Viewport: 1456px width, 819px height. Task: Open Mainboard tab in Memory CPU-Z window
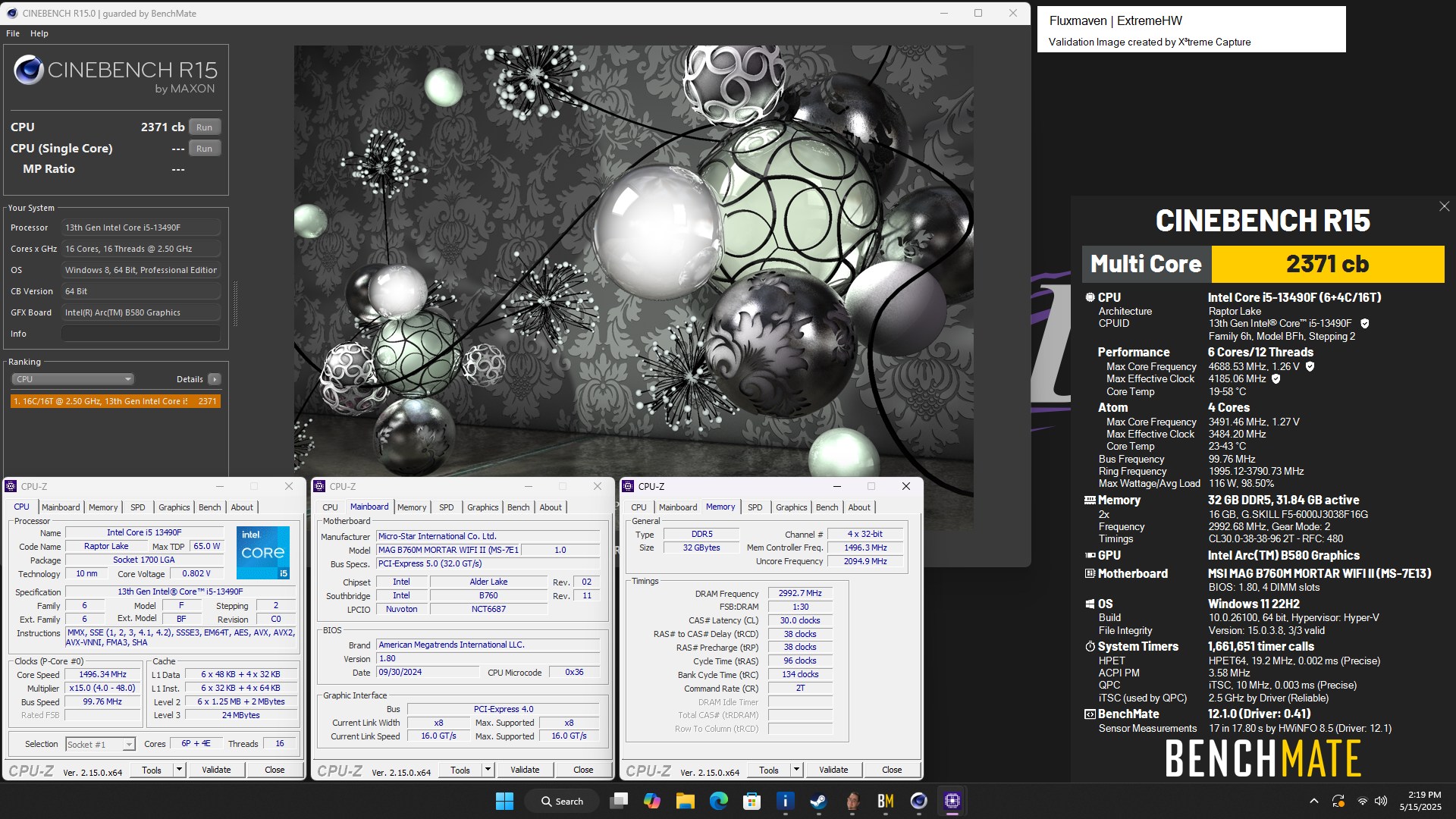(678, 507)
